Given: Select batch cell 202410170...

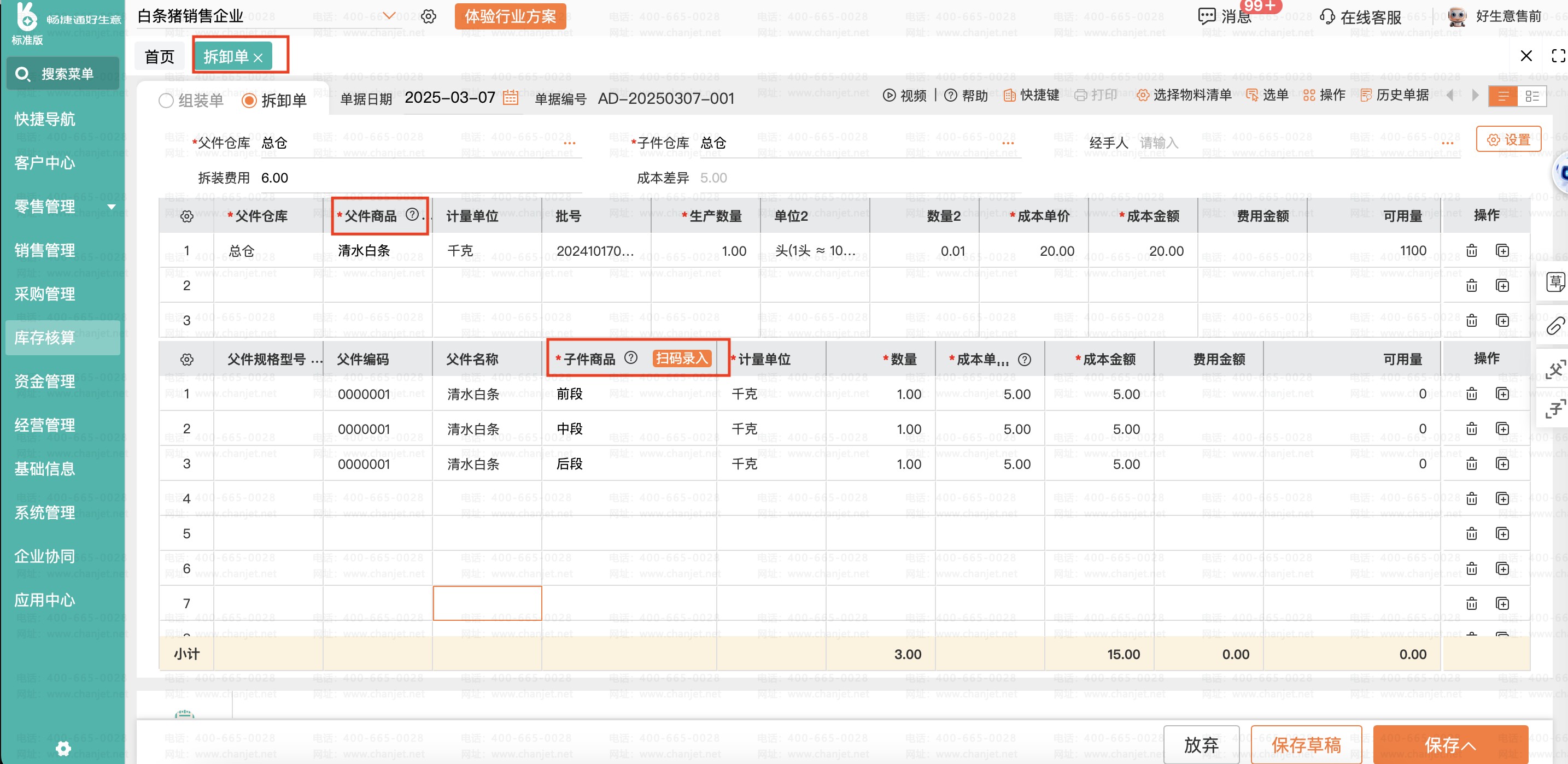Looking at the screenshot, I should pyautogui.click(x=596, y=251).
